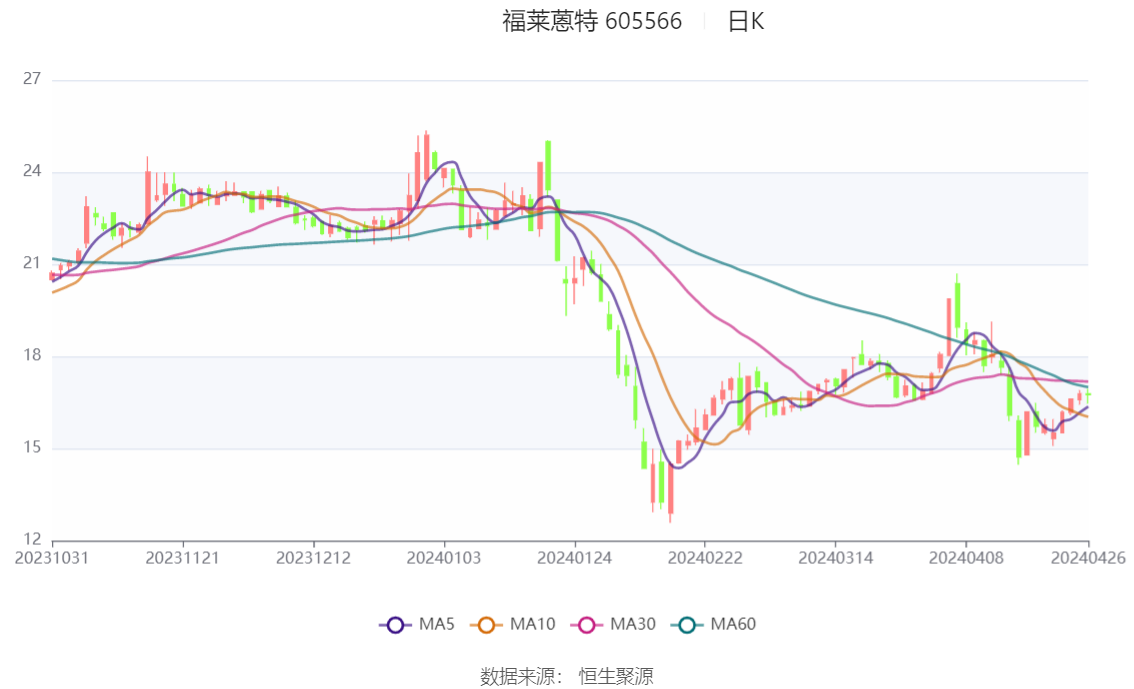Screen dimensions: 1134x689
Task: Click y-axis value 27
Action: click(32, 79)
